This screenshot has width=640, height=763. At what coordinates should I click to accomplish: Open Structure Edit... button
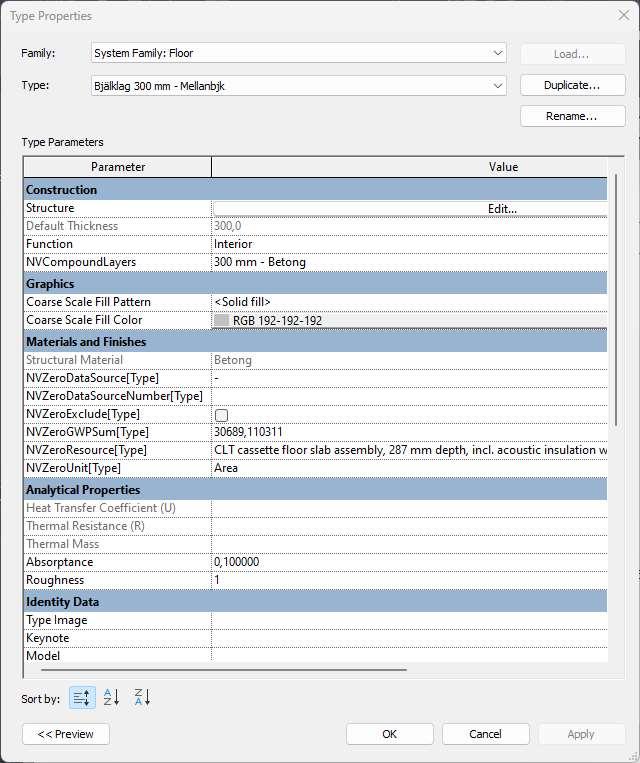click(x=410, y=209)
